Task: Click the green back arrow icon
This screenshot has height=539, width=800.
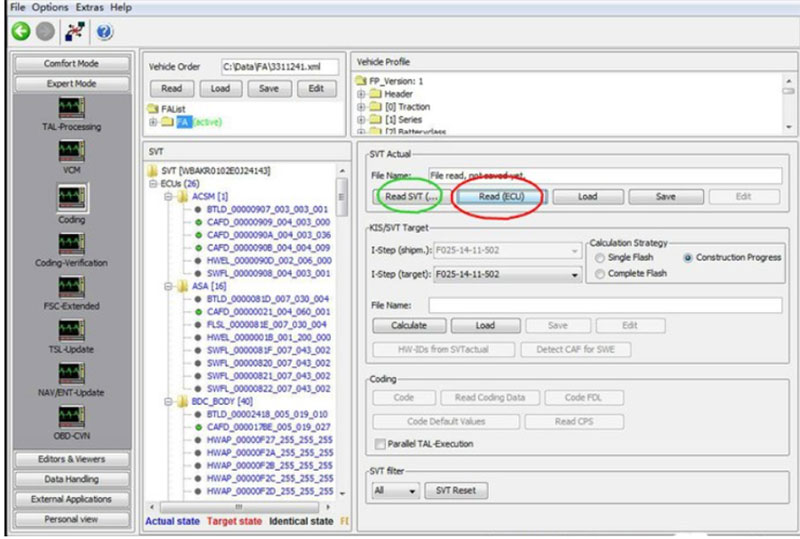Action: coord(21,32)
